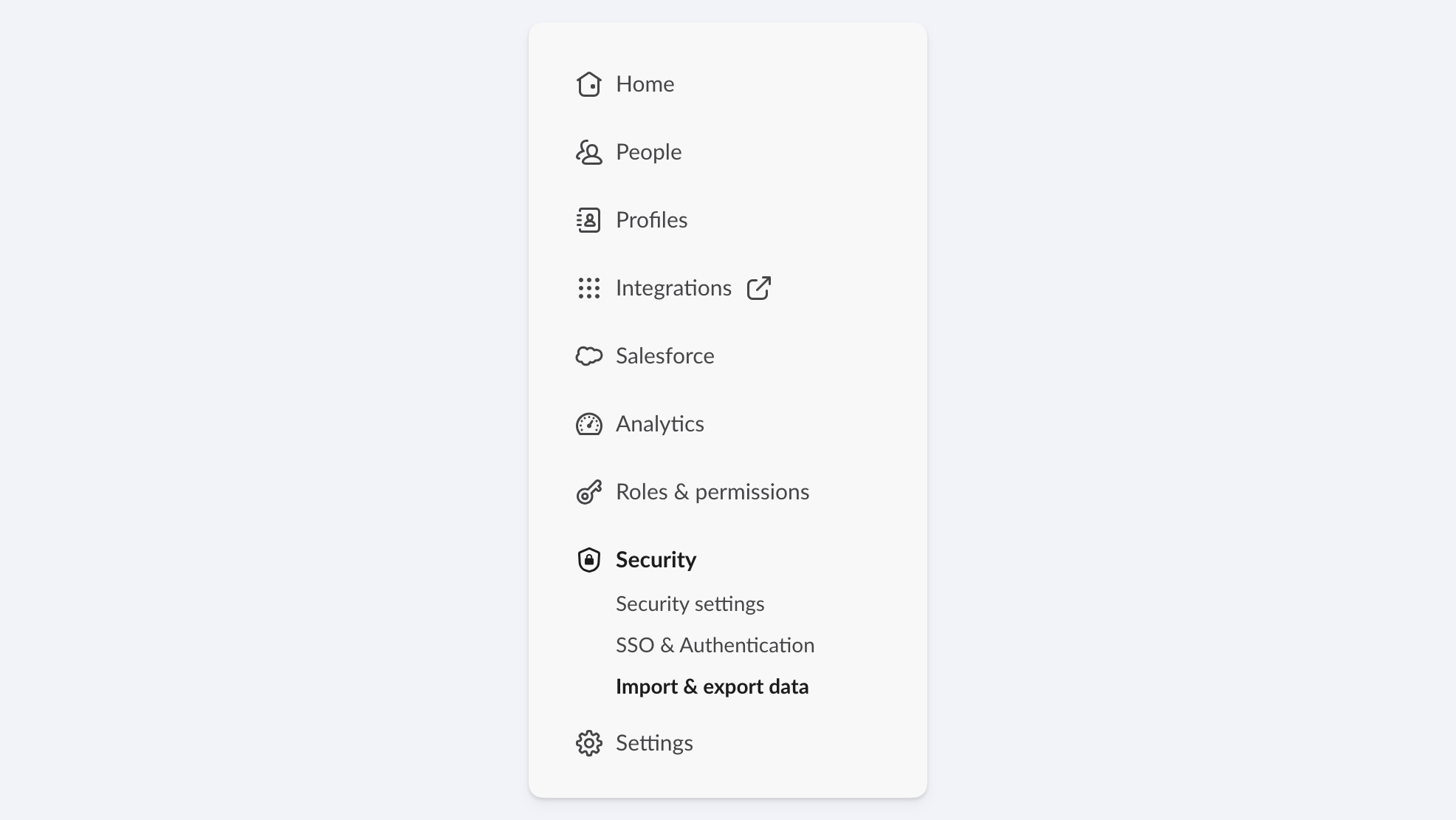Go to the Home menu item
1456x820 pixels.
pos(645,84)
